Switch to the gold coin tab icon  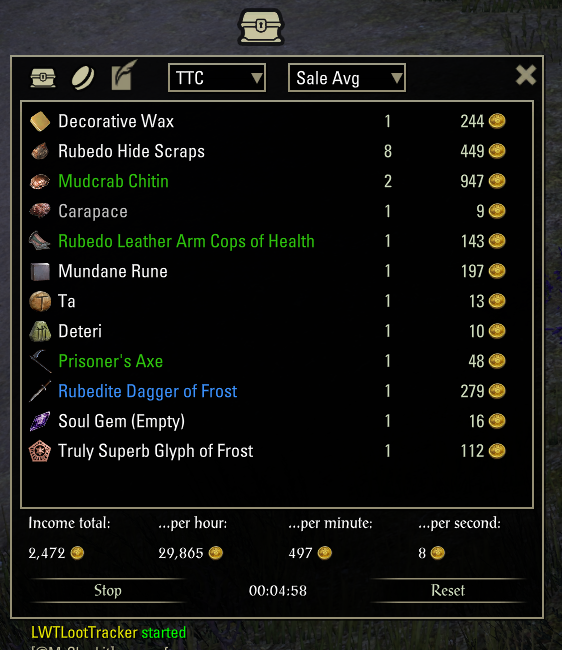(83, 78)
